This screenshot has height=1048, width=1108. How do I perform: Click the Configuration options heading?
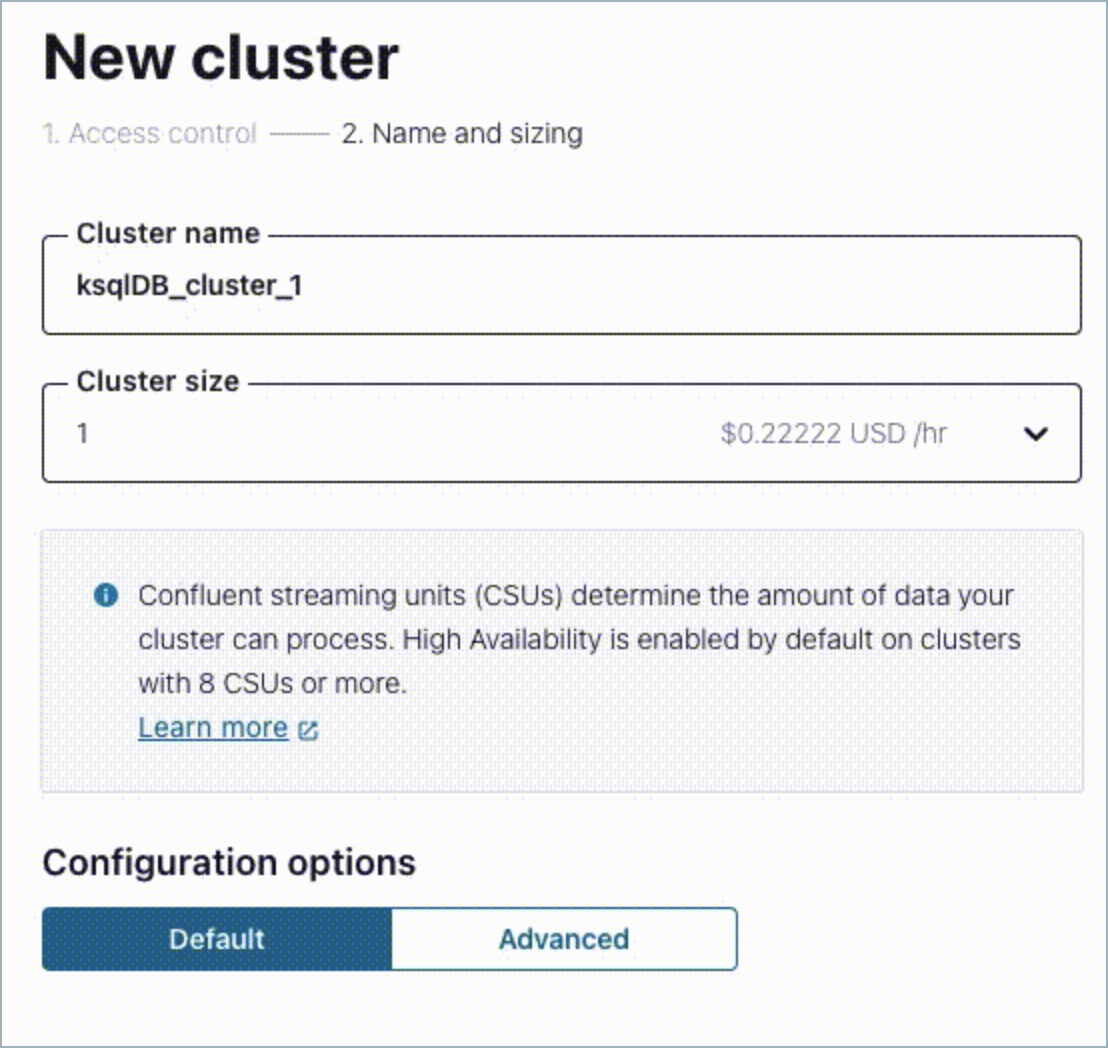pyautogui.click(x=229, y=862)
